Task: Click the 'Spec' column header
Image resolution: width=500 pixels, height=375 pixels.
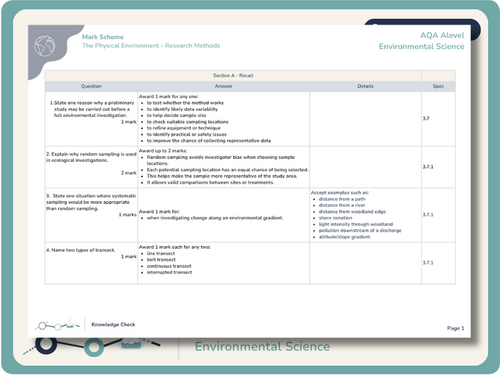Action: (x=438, y=86)
